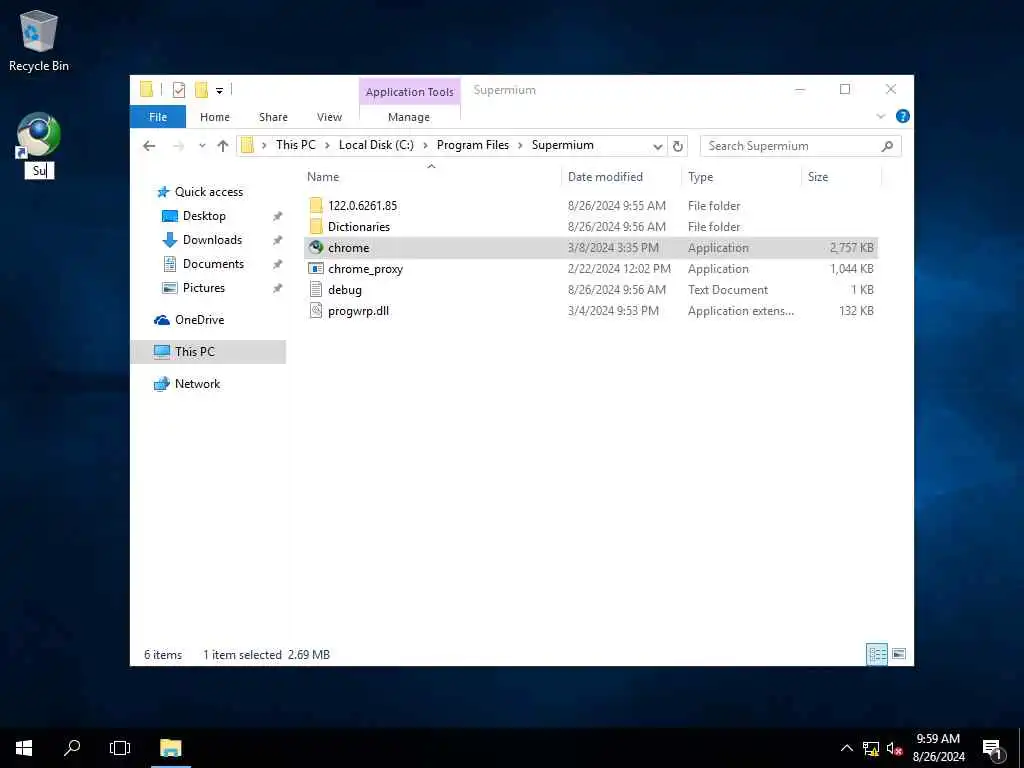Open Task View on the taskbar
1024x768 pixels.
[120, 748]
